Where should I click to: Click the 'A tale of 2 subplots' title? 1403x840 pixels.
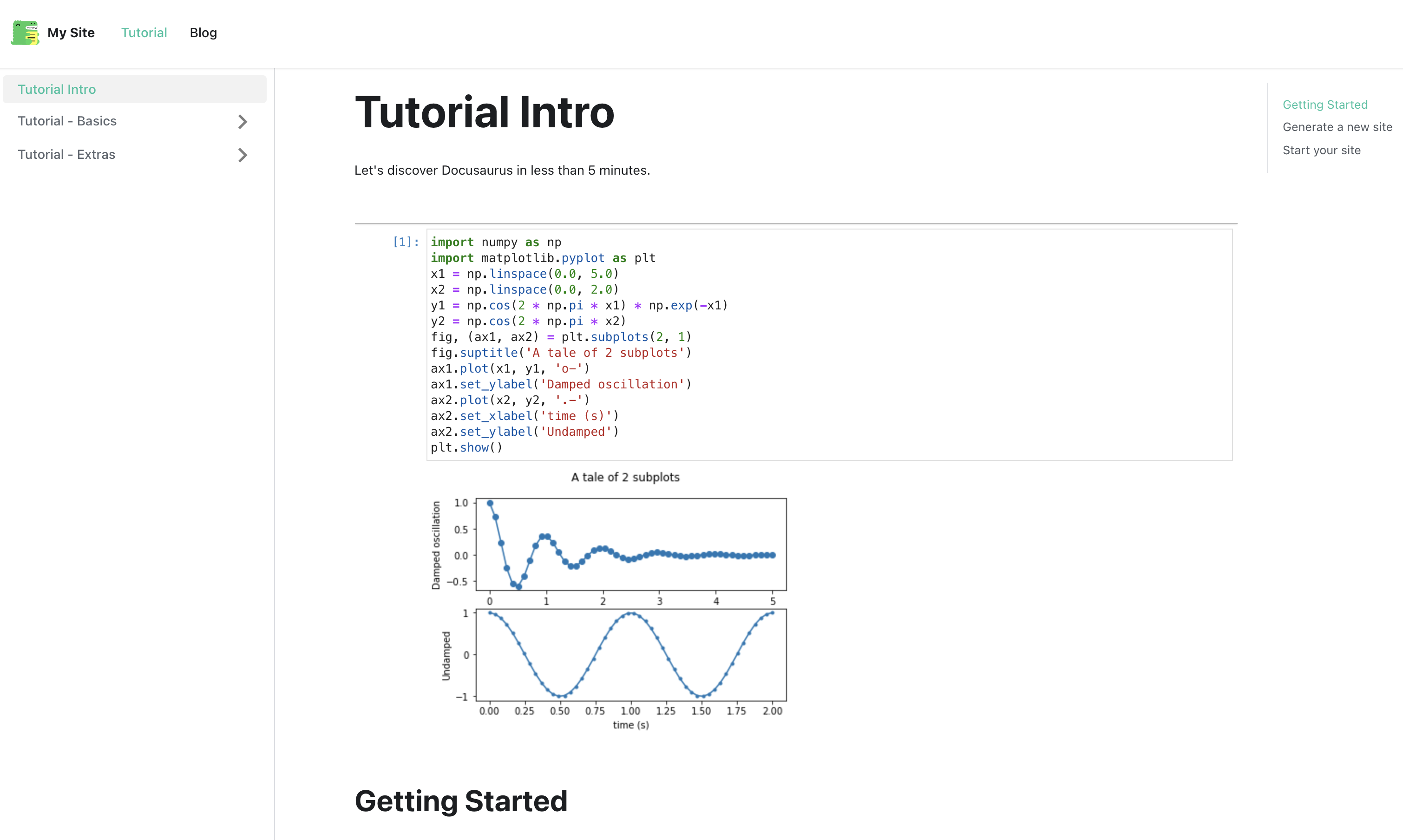coord(625,477)
